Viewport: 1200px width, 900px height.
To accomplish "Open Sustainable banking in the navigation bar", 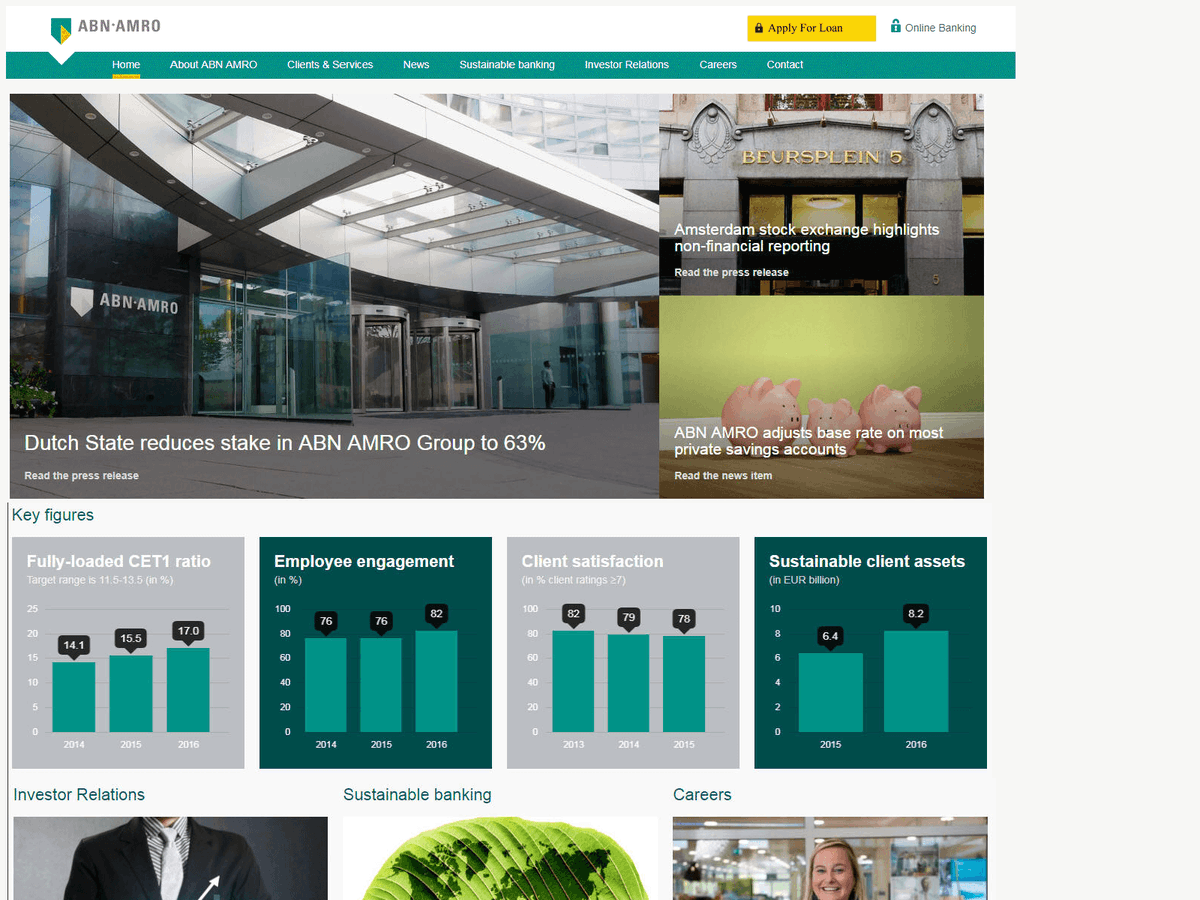I will [507, 65].
